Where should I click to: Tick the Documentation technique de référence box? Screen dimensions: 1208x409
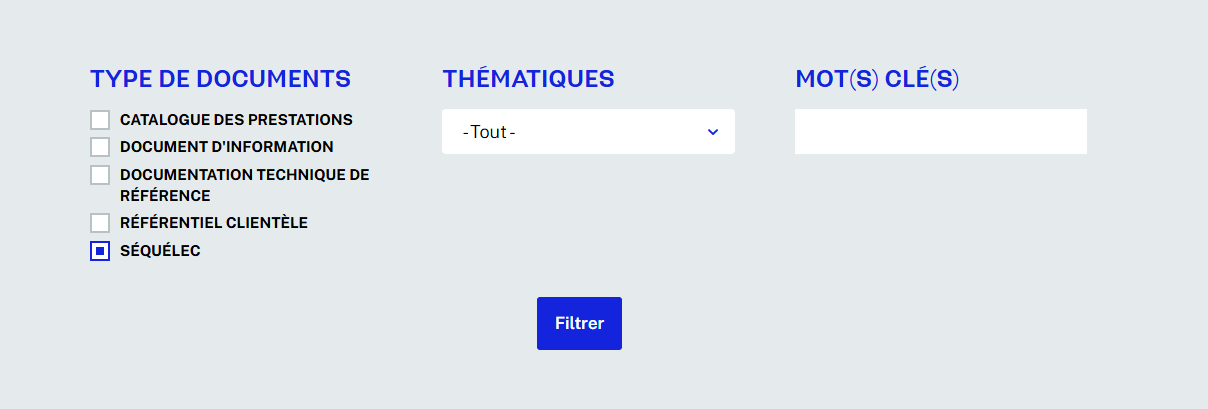click(100, 175)
